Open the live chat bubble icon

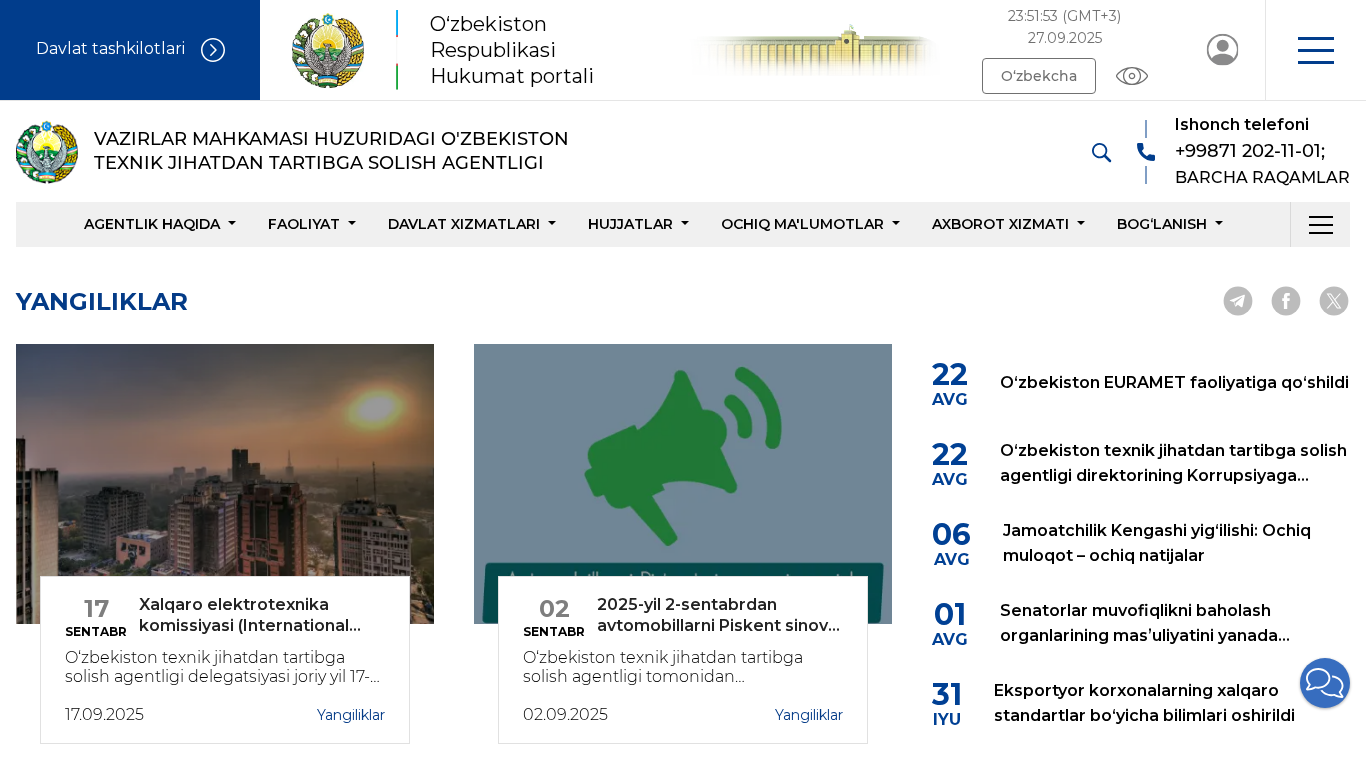pyautogui.click(x=1325, y=683)
